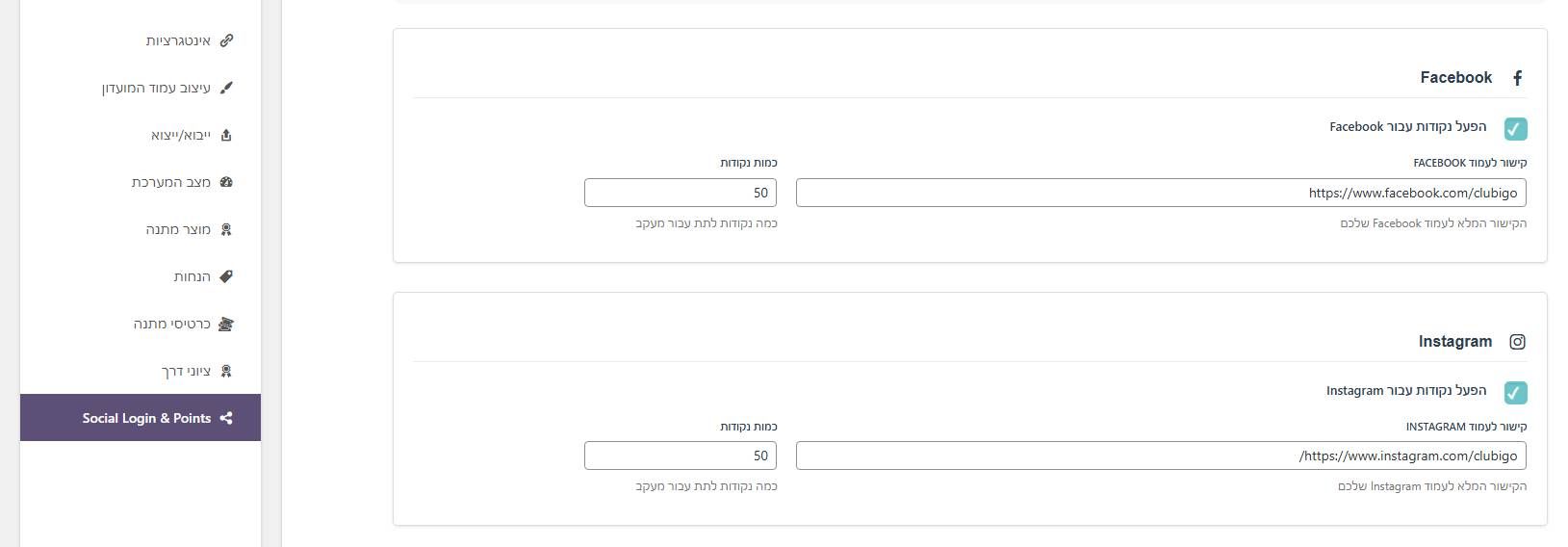
Task: Click the gauge icon for מצב המערכת
Action: coord(226,182)
